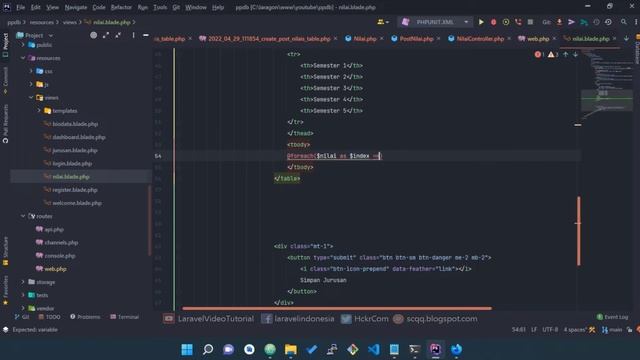Open File Explorer from taskbar
The image size is (640, 360).
click(x=291, y=349)
